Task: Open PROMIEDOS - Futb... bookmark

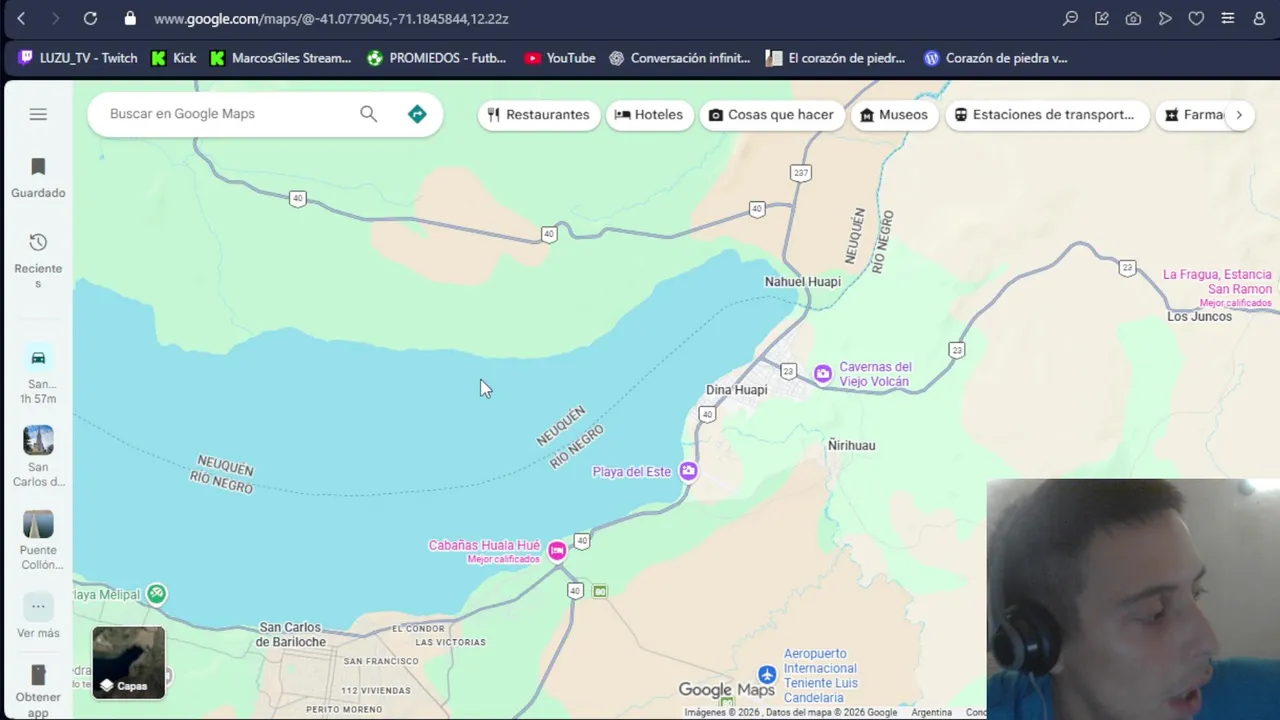Action: (437, 58)
